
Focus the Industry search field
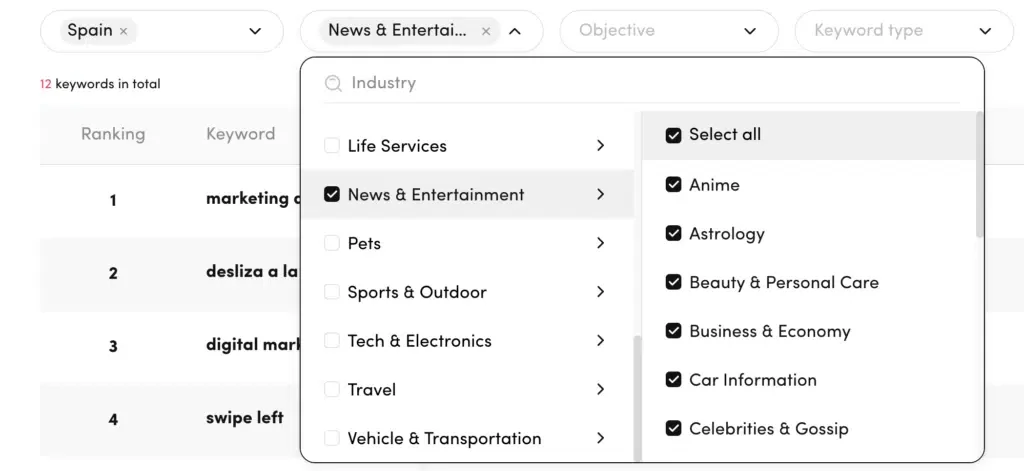pyautogui.click(x=642, y=83)
